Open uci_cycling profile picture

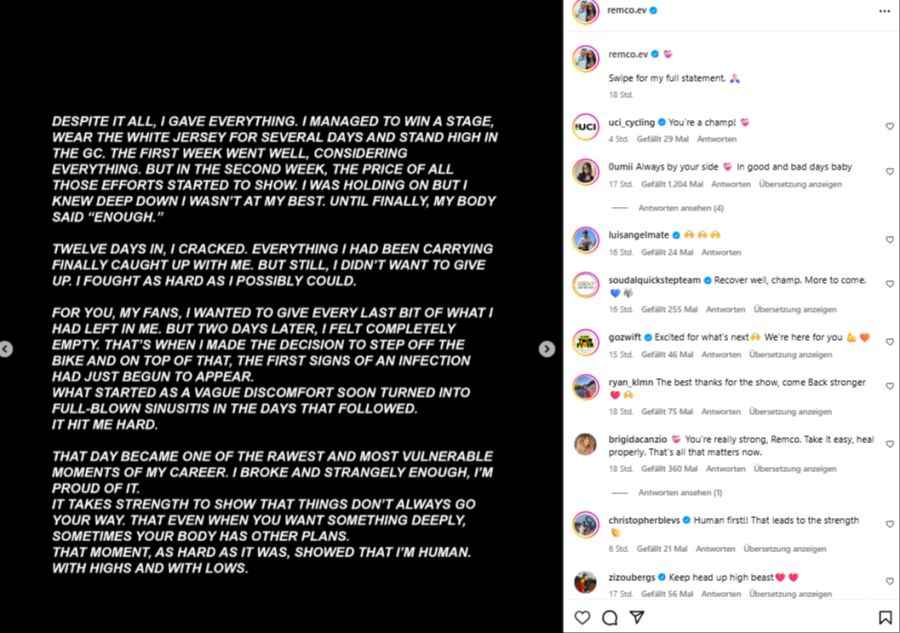click(585, 127)
